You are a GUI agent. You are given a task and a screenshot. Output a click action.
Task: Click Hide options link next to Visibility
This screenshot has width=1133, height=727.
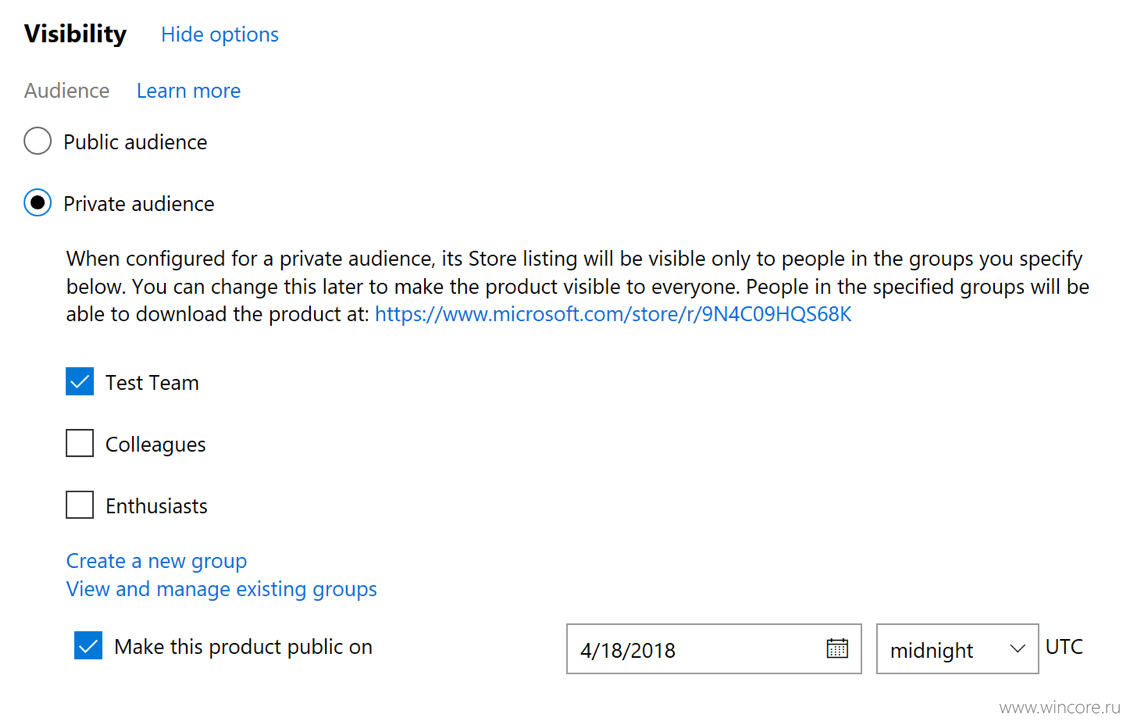coord(220,34)
